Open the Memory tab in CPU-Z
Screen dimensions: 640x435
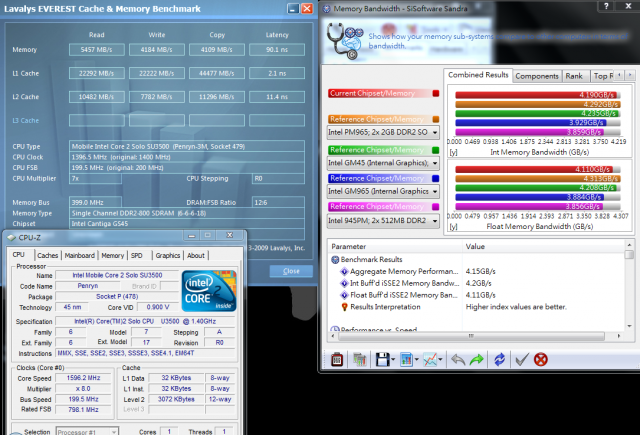coord(113,255)
